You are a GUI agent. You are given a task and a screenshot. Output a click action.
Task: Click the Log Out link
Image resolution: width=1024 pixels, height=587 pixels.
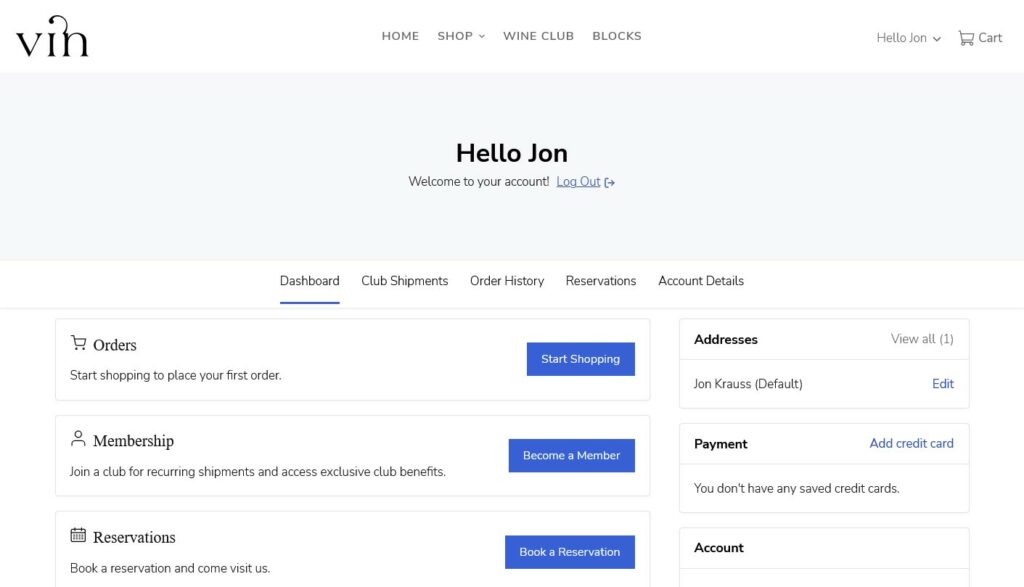[x=577, y=182]
